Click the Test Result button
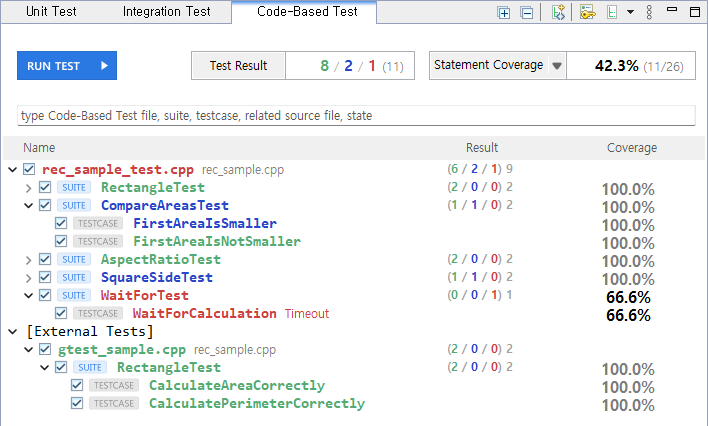Viewport: 708px width, 426px height. click(x=238, y=66)
